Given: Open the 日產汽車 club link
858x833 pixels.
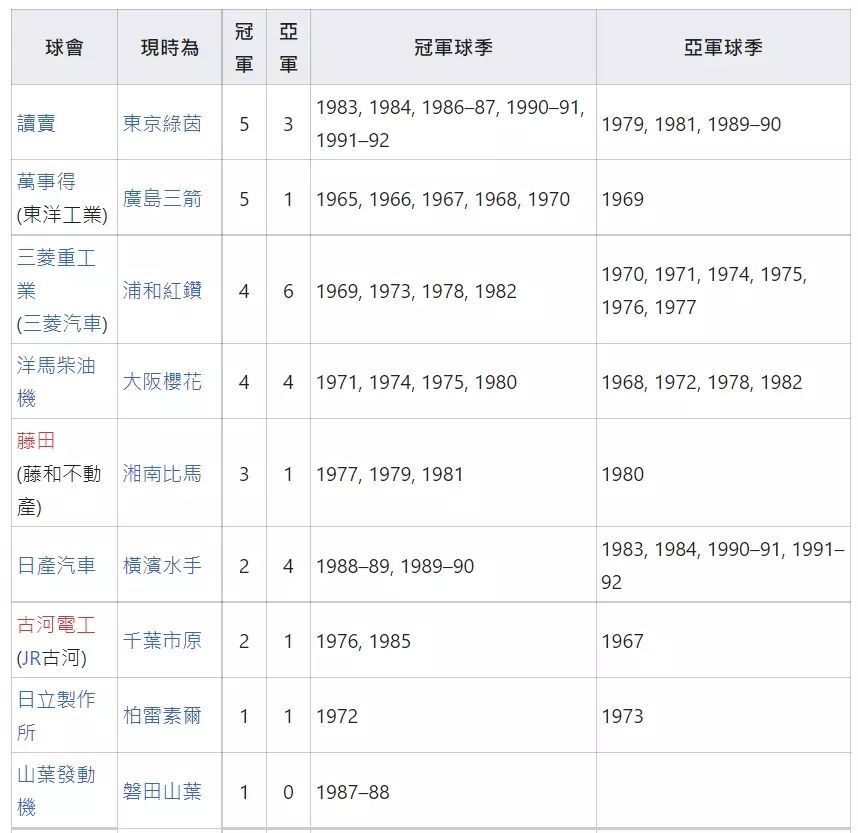Looking at the screenshot, I should coord(56,565).
